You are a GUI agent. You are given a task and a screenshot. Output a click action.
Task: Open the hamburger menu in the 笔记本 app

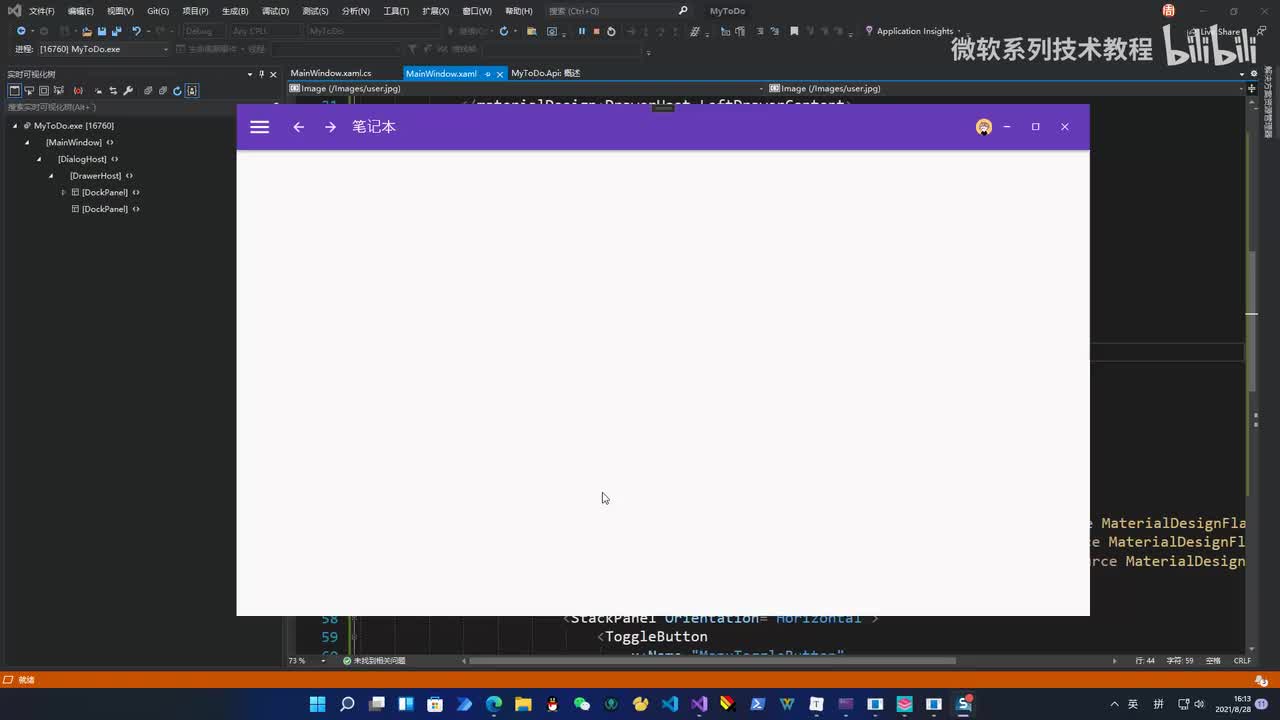(x=259, y=127)
